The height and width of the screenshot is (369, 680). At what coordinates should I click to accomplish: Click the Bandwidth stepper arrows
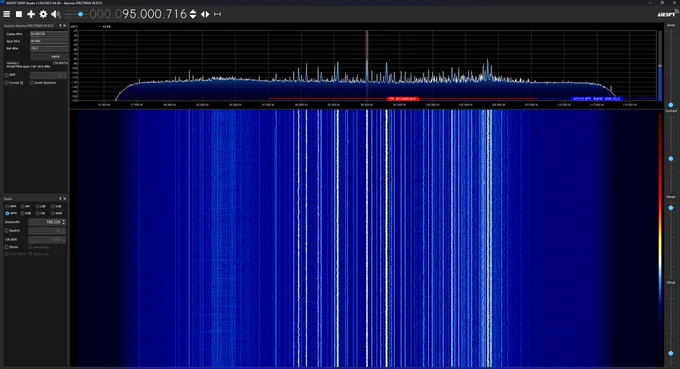click(x=64, y=222)
